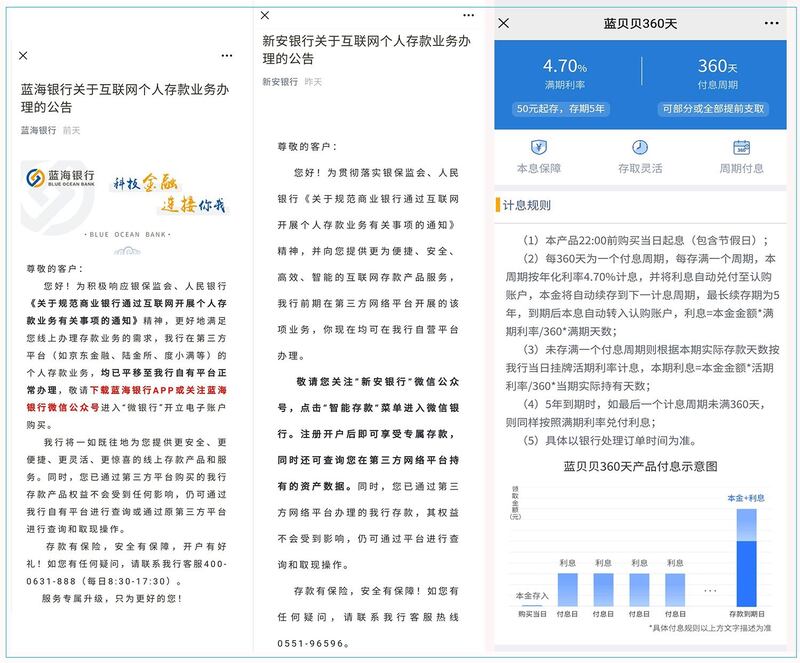Click the 购买当日 axis label
This screenshot has width=800, height=663.
click(x=532, y=613)
